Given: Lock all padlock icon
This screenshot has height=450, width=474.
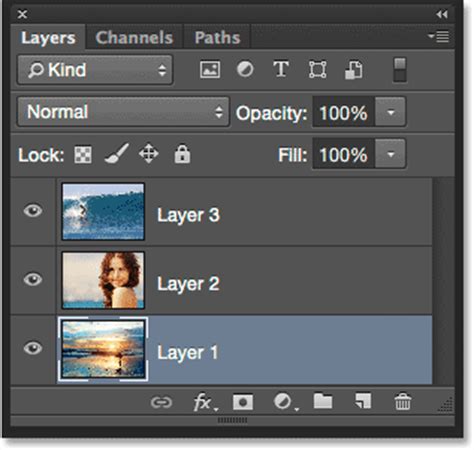Looking at the screenshot, I should pyautogui.click(x=182, y=154).
